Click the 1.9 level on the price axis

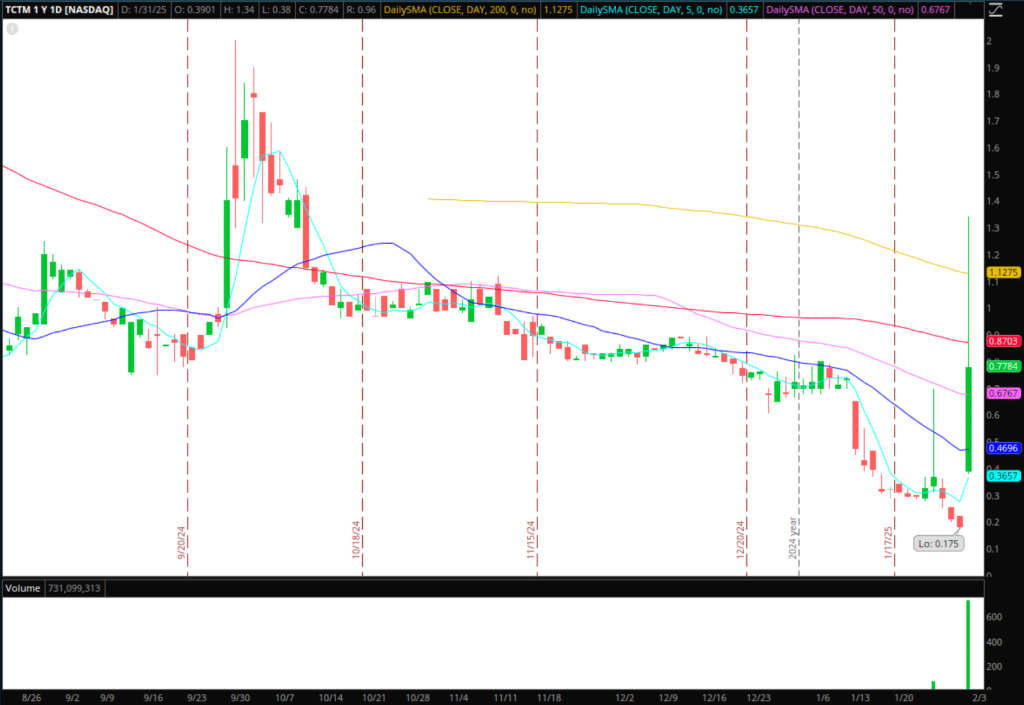coord(993,68)
